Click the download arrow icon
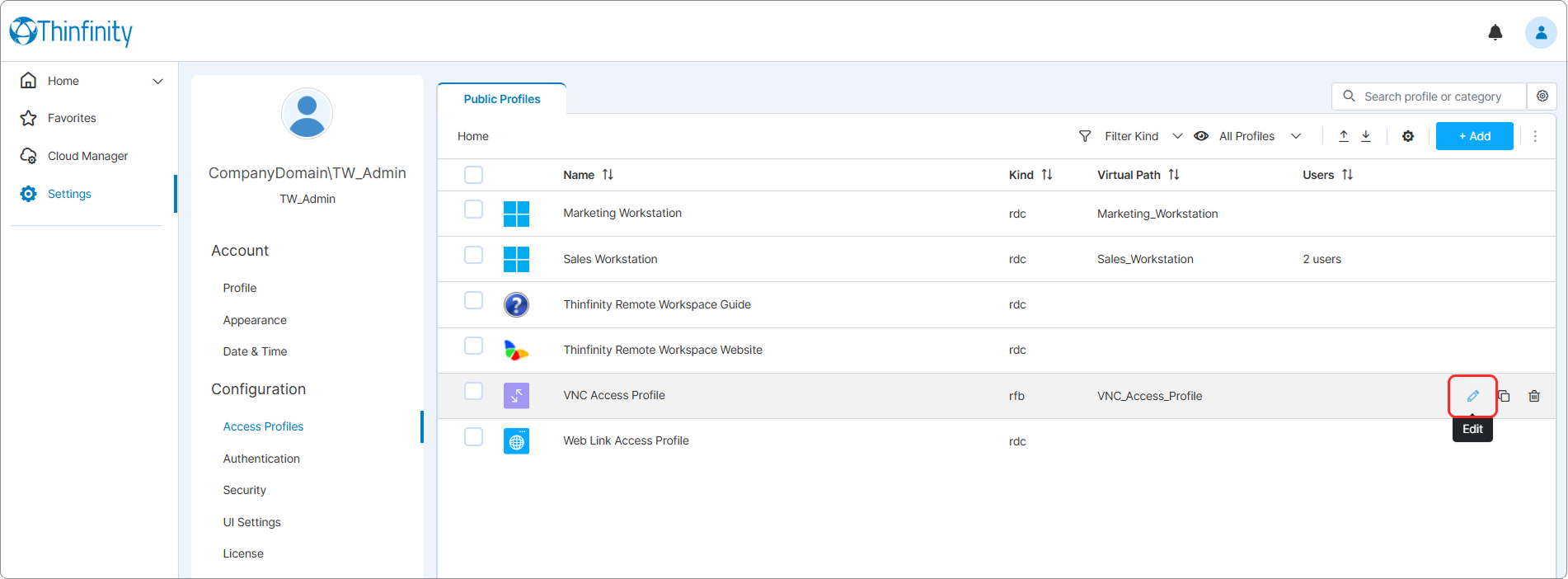The image size is (1568, 579). pos(1366,136)
